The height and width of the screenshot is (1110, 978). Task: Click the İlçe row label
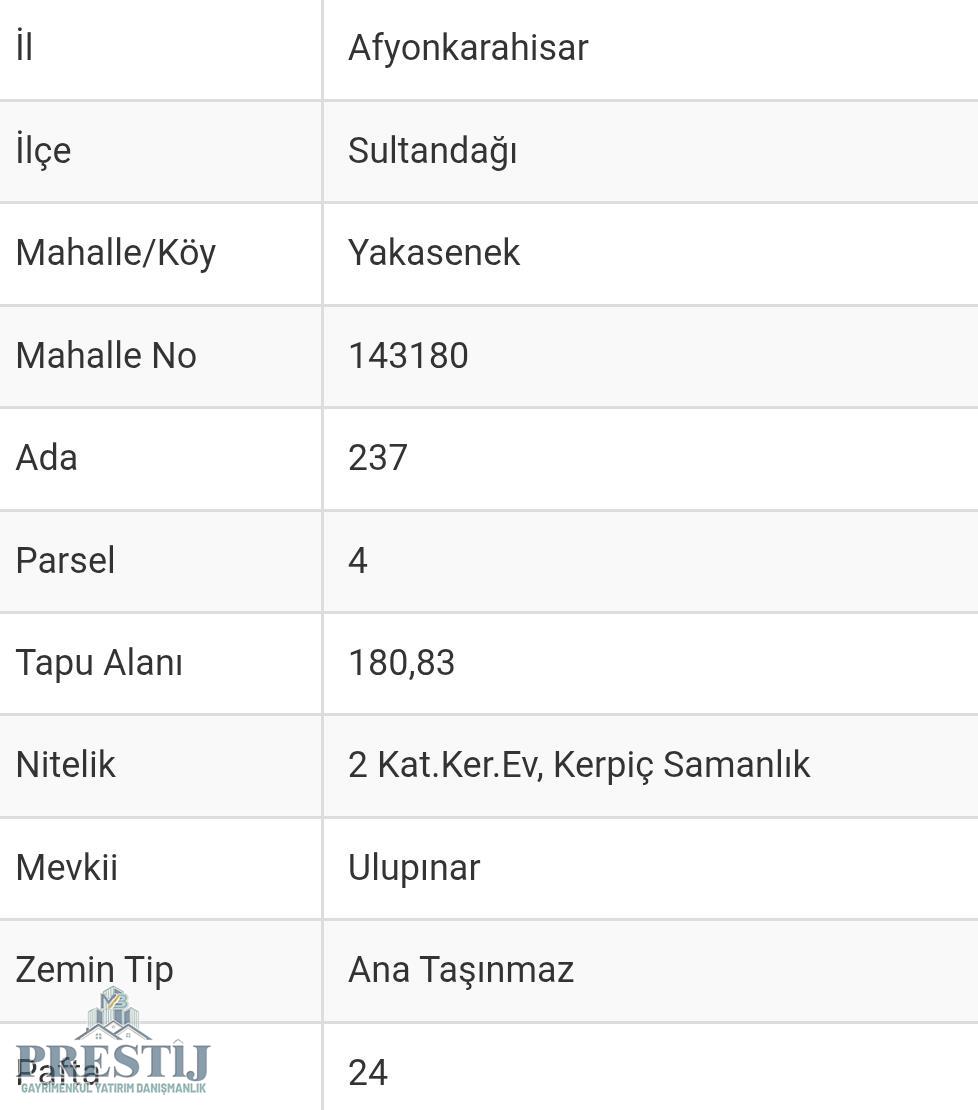(43, 151)
